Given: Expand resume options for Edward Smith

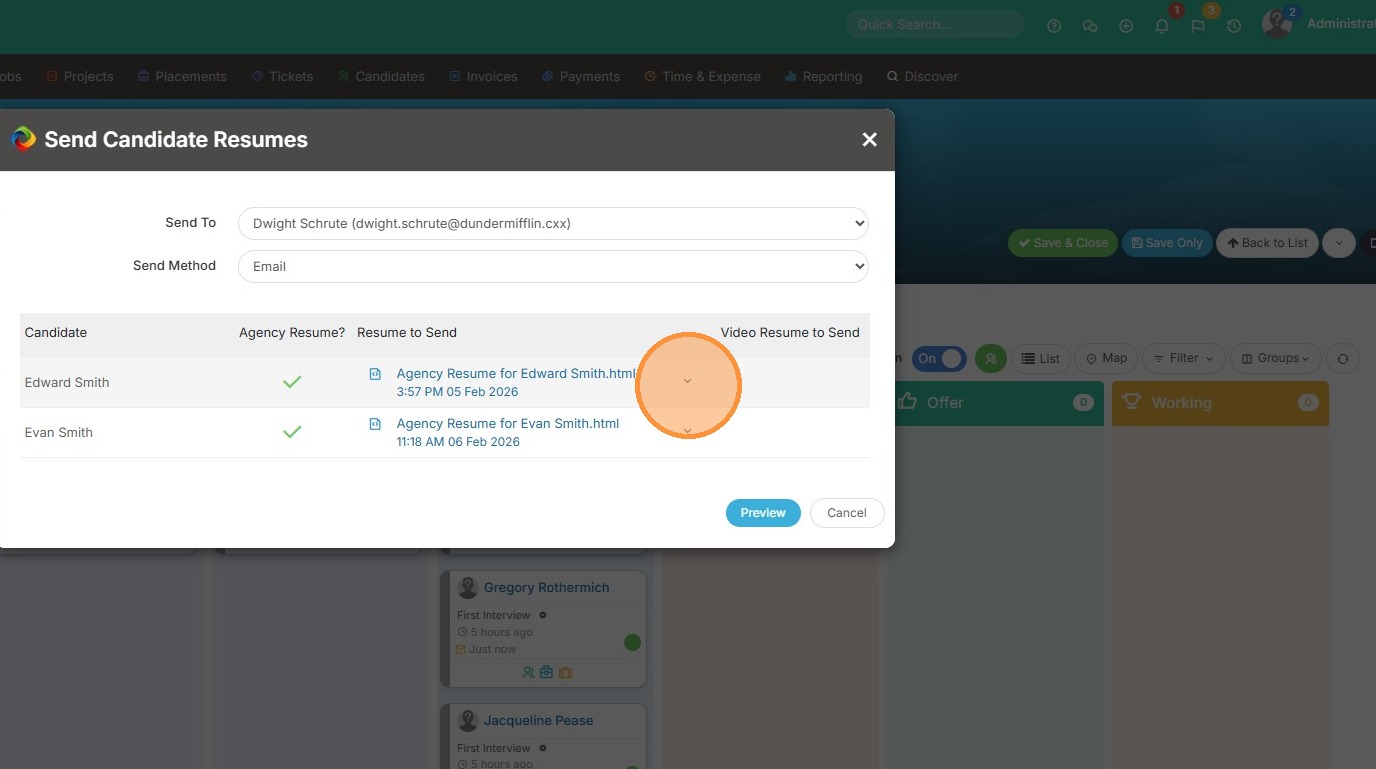Looking at the screenshot, I should click(x=687, y=381).
